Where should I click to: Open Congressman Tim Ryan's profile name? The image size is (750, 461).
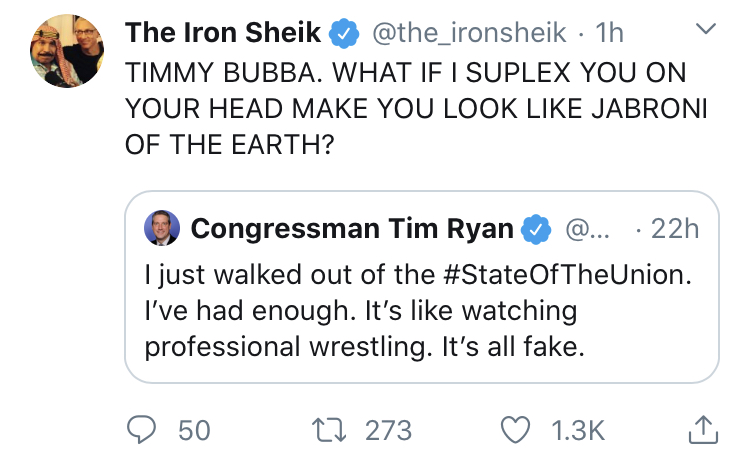(351, 229)
